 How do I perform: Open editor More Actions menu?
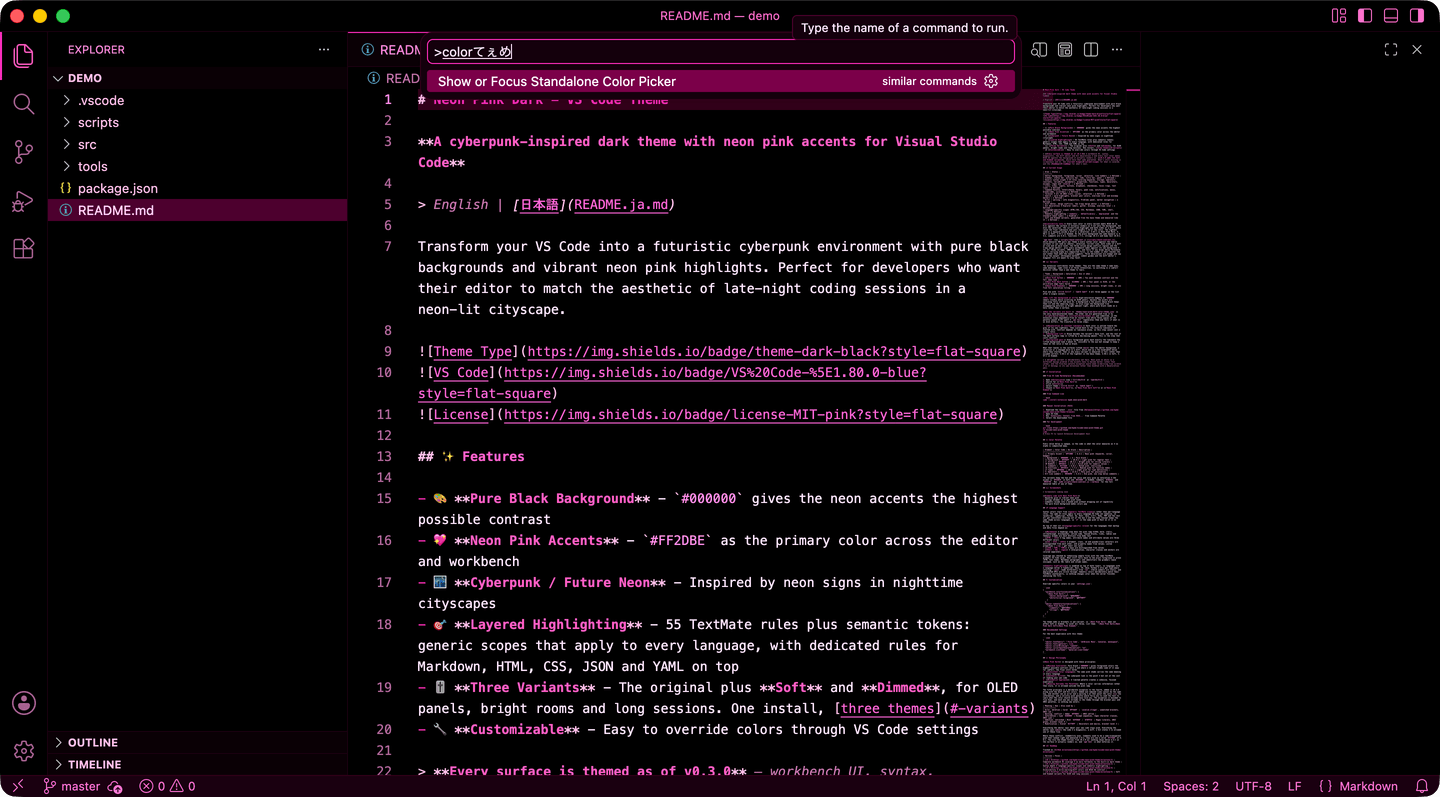1117,49
